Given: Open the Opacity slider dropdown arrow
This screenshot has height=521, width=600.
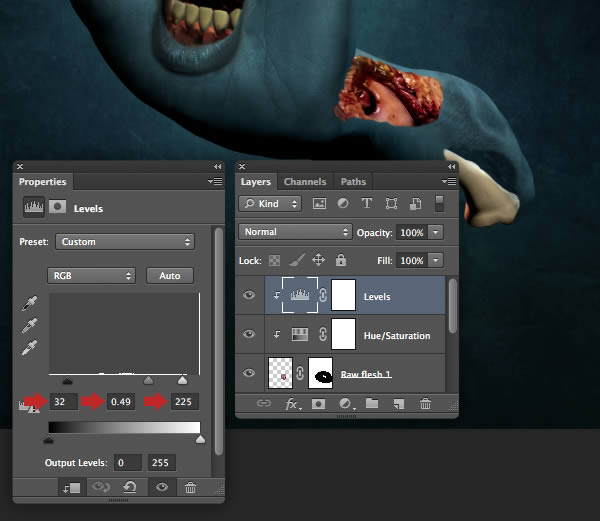Looking at the screenshot, I should click(435, 232).
